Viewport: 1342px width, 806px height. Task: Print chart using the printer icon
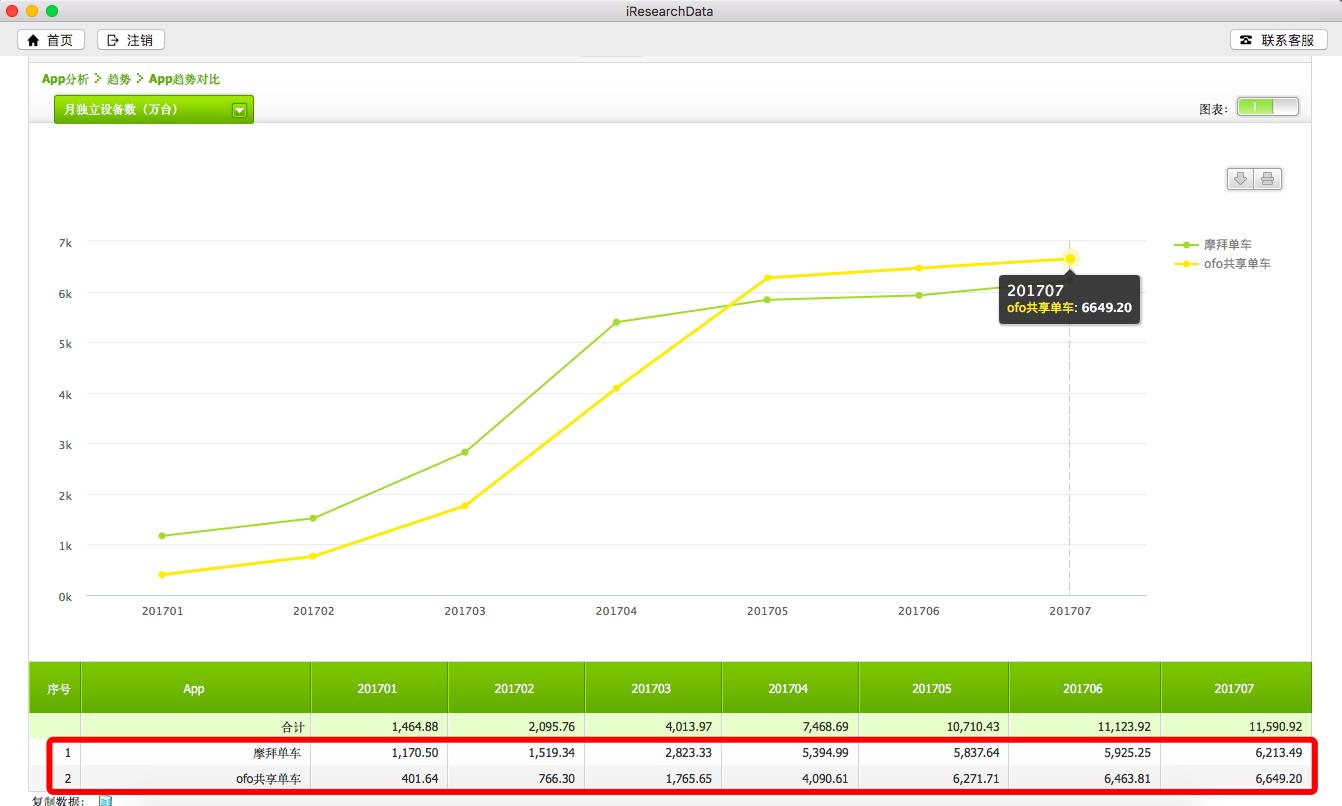1268,179
